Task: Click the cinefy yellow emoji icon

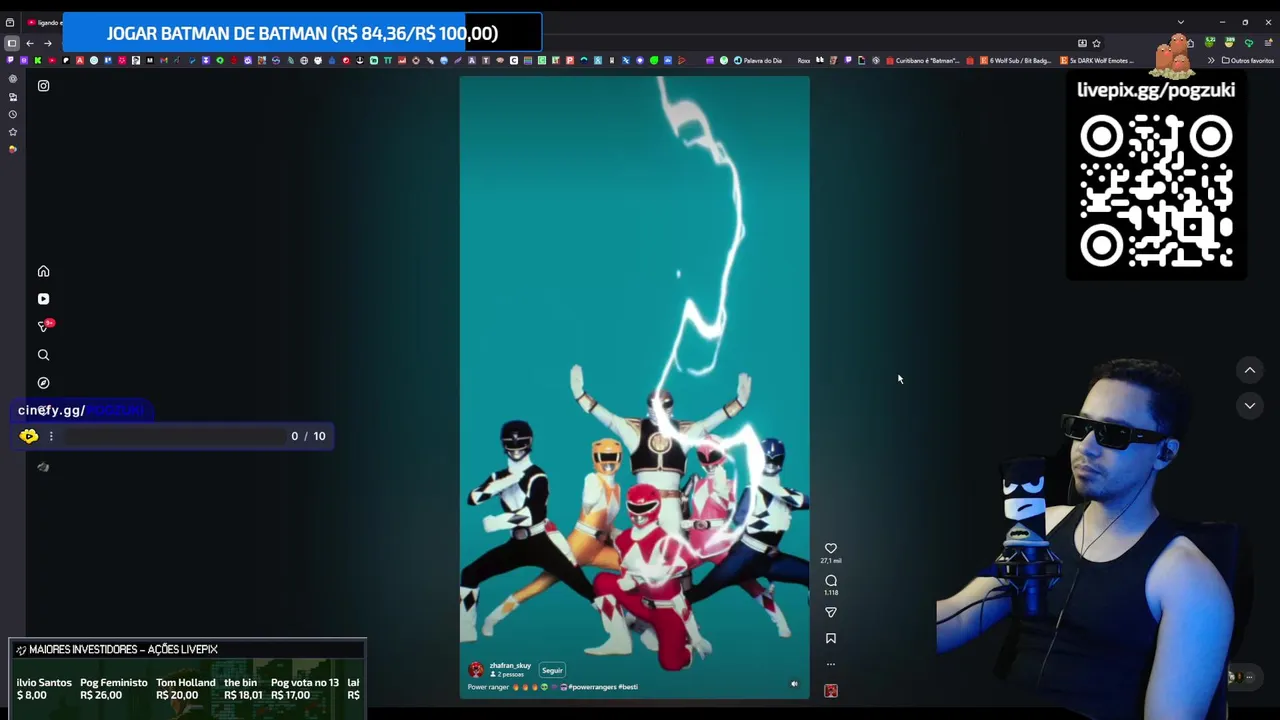Action: (29, 436)
